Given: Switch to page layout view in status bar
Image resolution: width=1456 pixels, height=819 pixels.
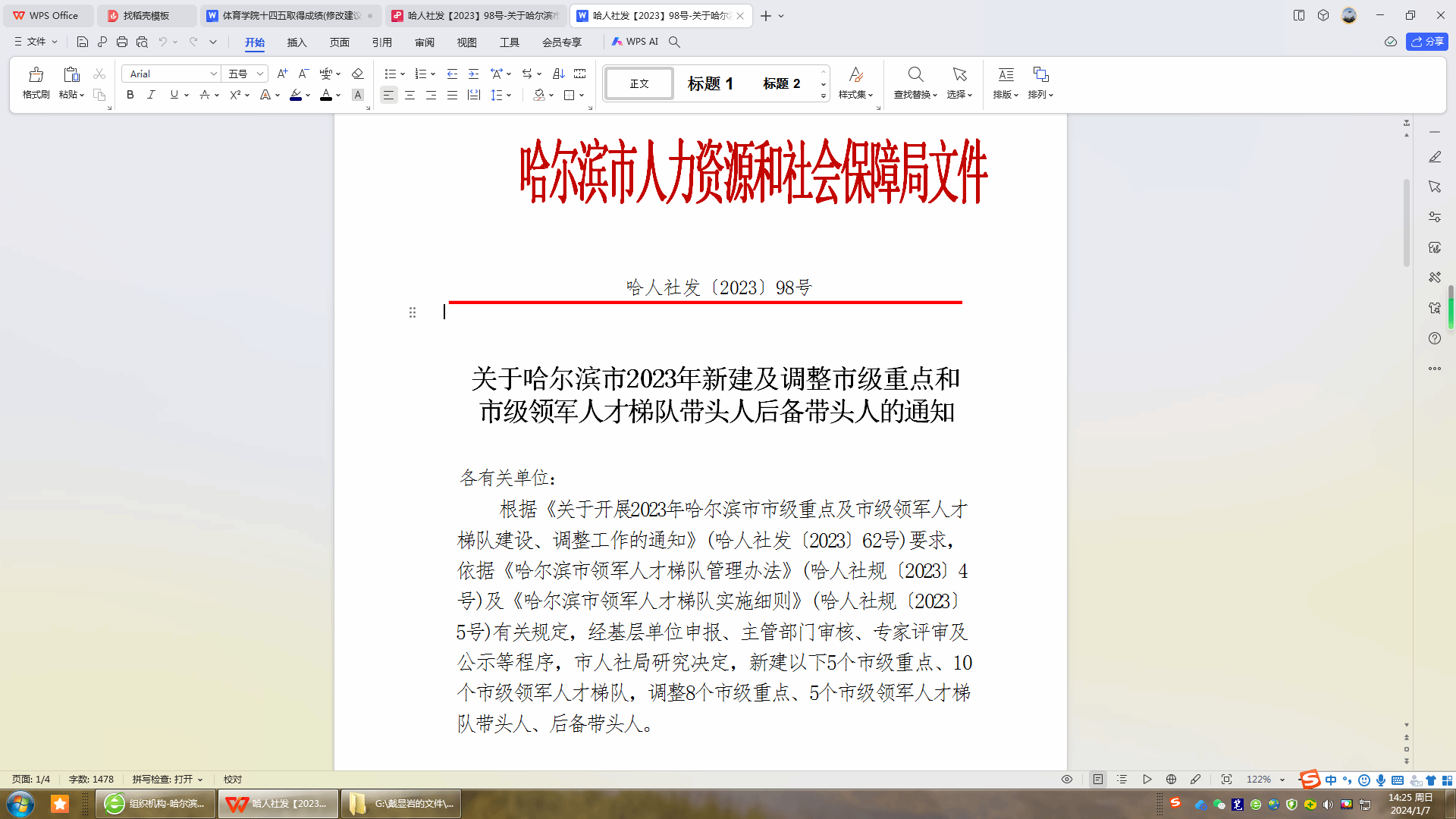Looking at the screenshot, I should coord(1097,780).
